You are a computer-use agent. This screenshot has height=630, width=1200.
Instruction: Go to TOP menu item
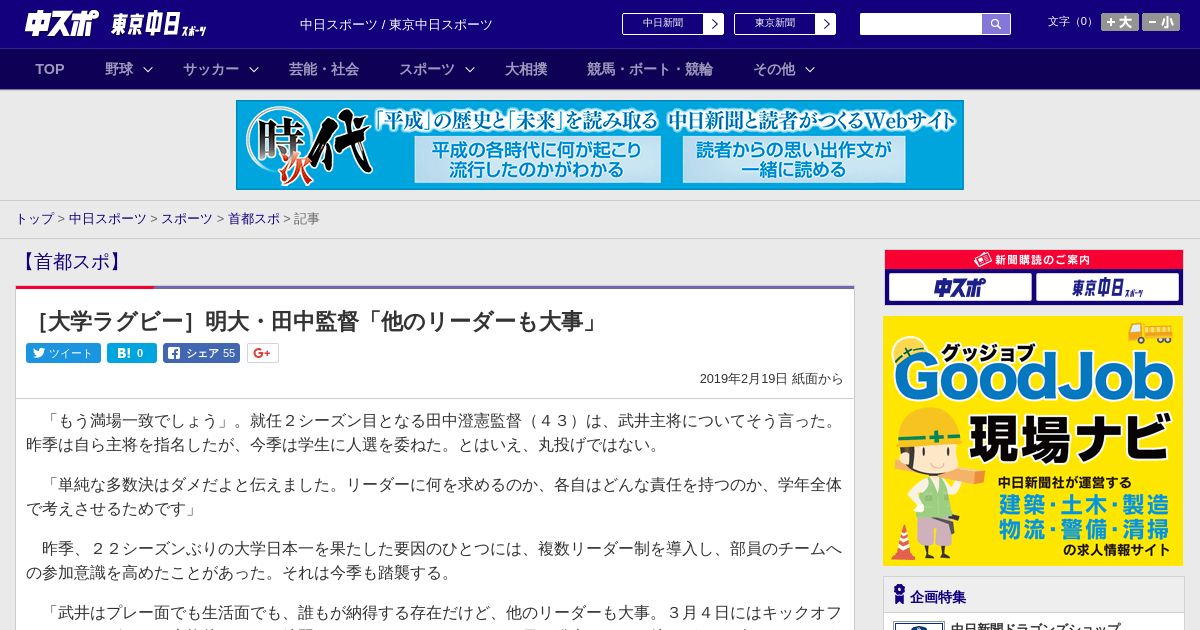point(50,69)
